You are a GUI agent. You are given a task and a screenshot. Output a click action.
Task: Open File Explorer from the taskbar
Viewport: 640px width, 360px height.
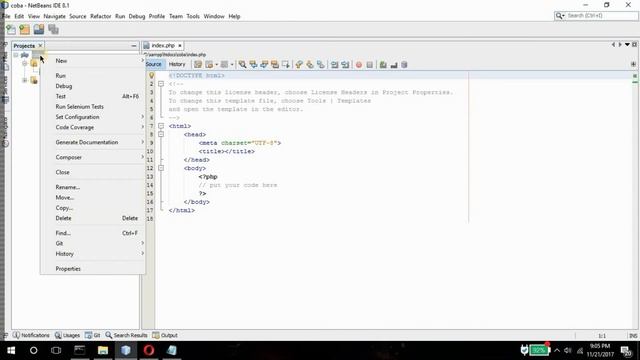click(x=103, y=350)
